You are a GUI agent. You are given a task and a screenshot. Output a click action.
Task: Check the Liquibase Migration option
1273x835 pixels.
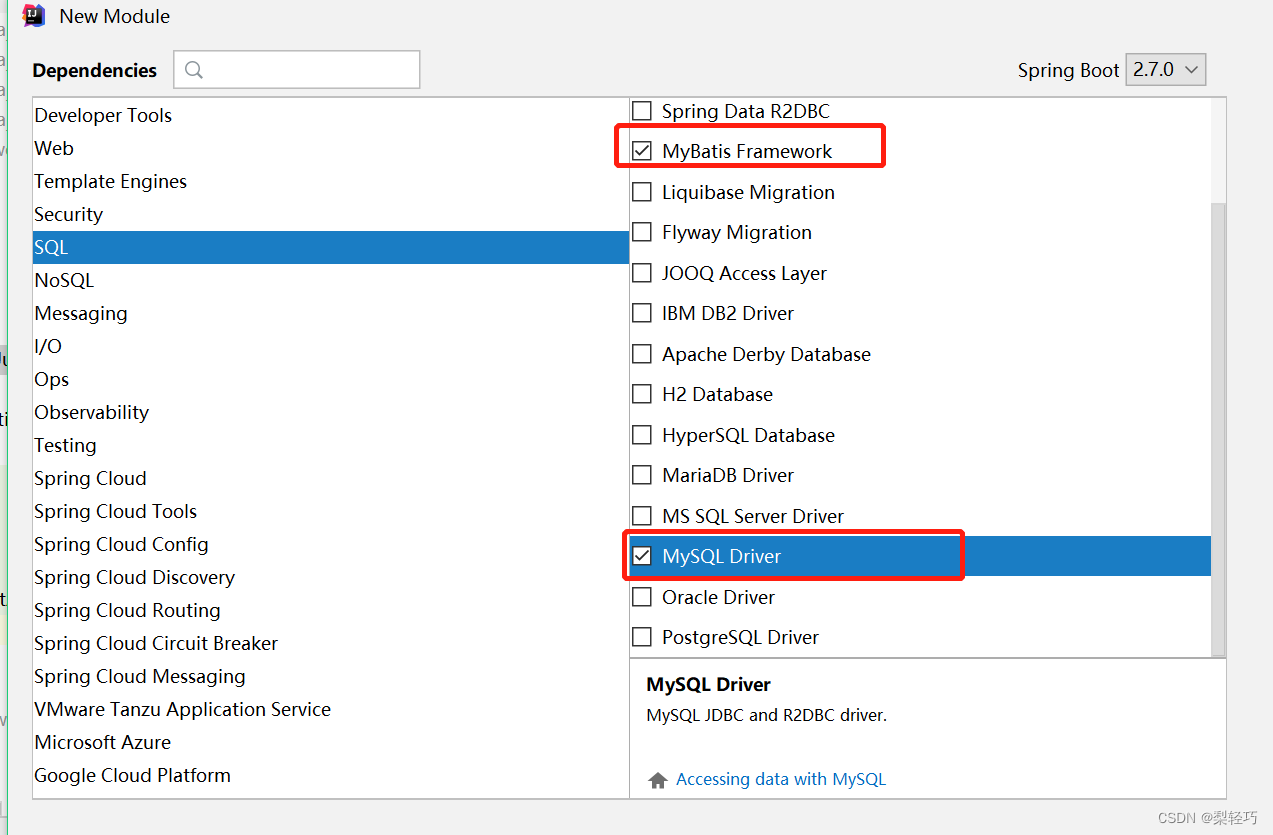point(641,192)
